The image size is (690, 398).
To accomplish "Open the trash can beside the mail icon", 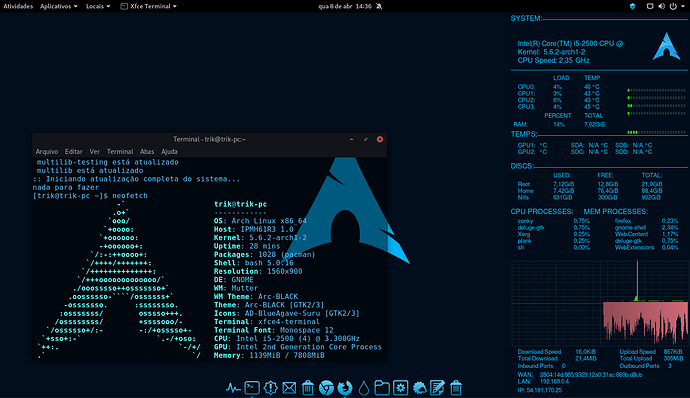I will coord(308,388).
